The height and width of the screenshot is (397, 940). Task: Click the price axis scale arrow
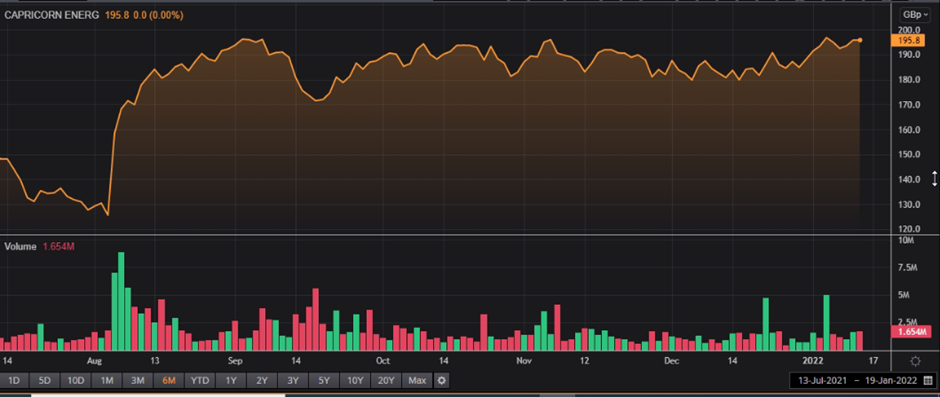pos(934,179)
